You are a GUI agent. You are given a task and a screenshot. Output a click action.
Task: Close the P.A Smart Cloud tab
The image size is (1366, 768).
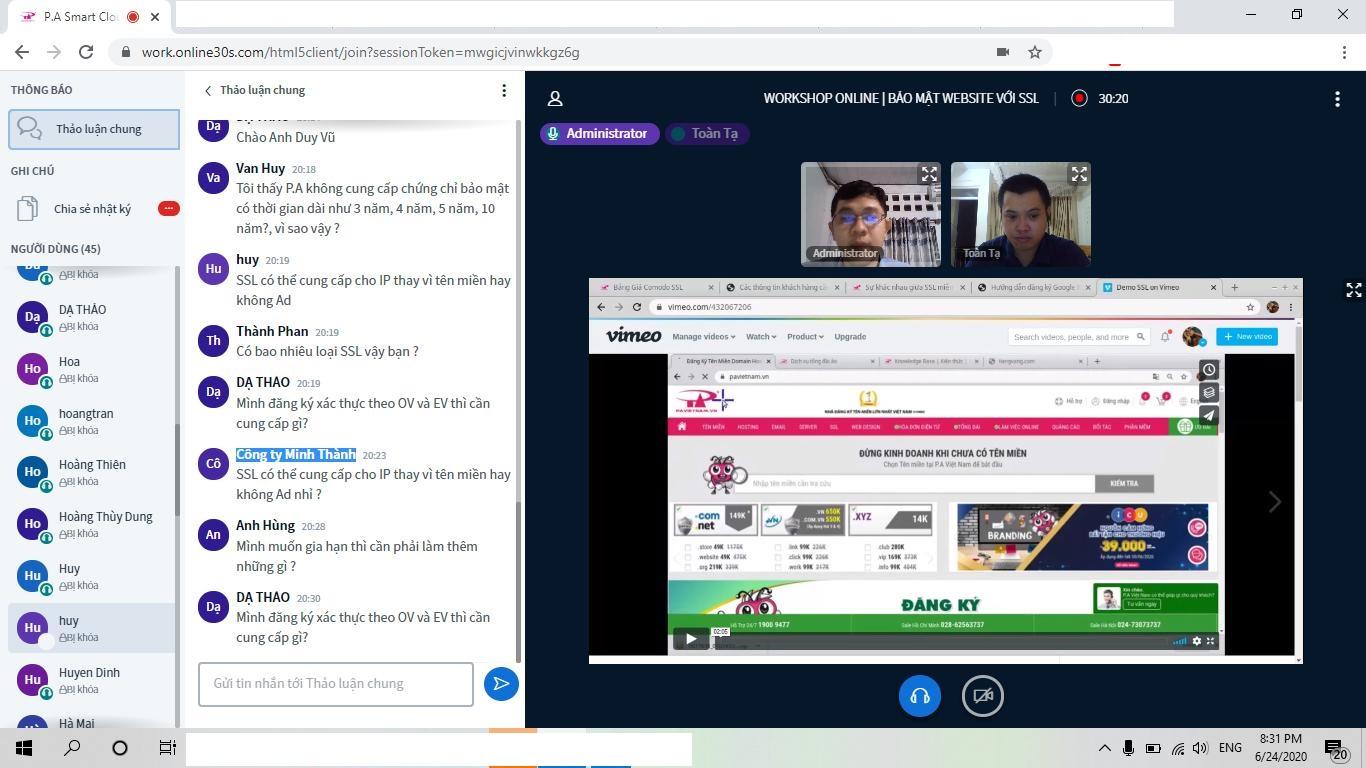pyautogui.click(x=155, y=17)
